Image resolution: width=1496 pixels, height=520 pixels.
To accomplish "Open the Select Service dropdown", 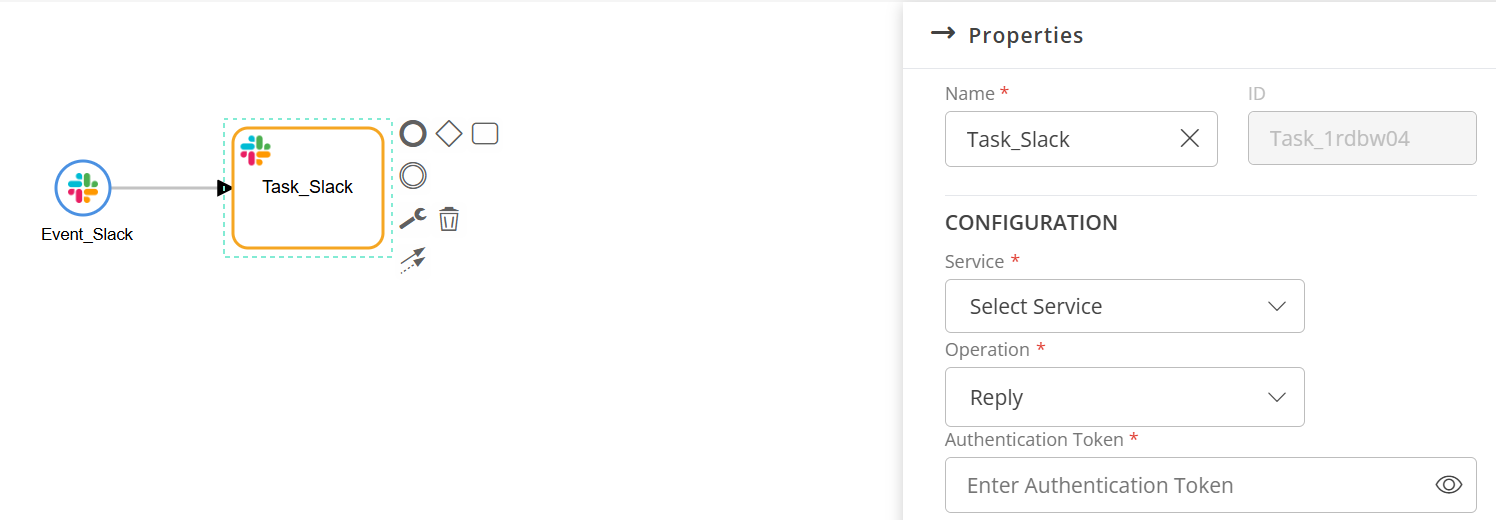I will [1124, 306].
